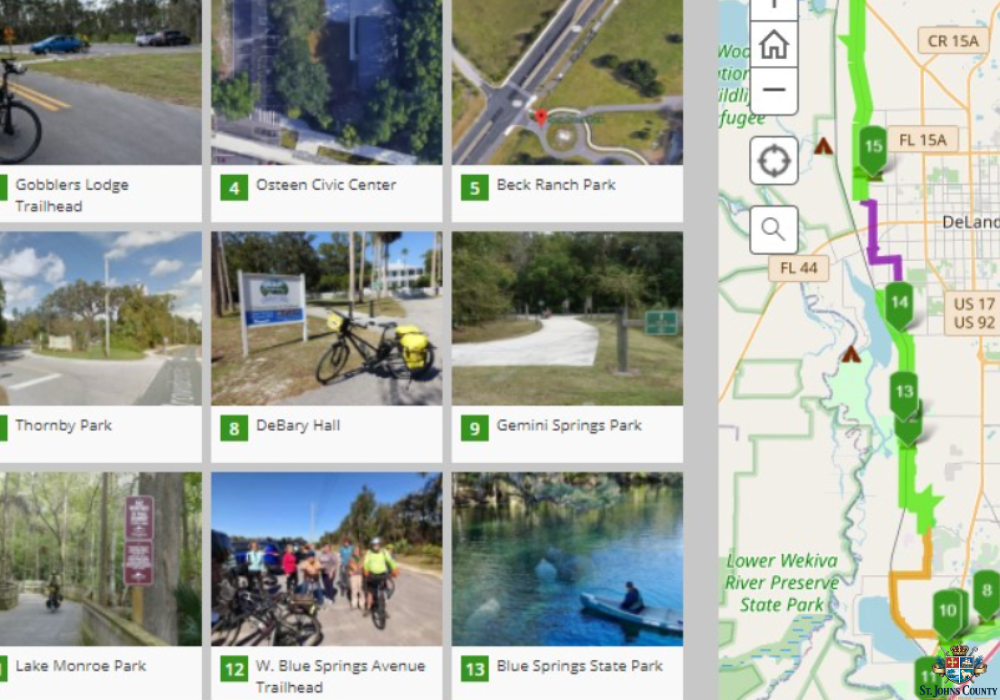The image size is (1000, 700).
Task: View the Gemini Springs Park photo
Action: [567, 318]
